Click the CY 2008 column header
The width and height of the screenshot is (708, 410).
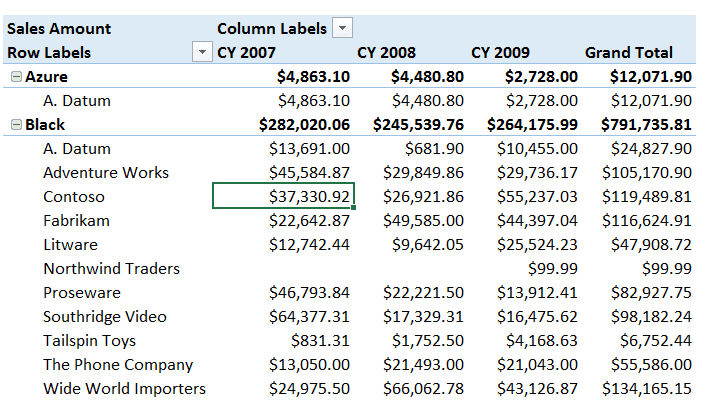(x=386, y=53)
